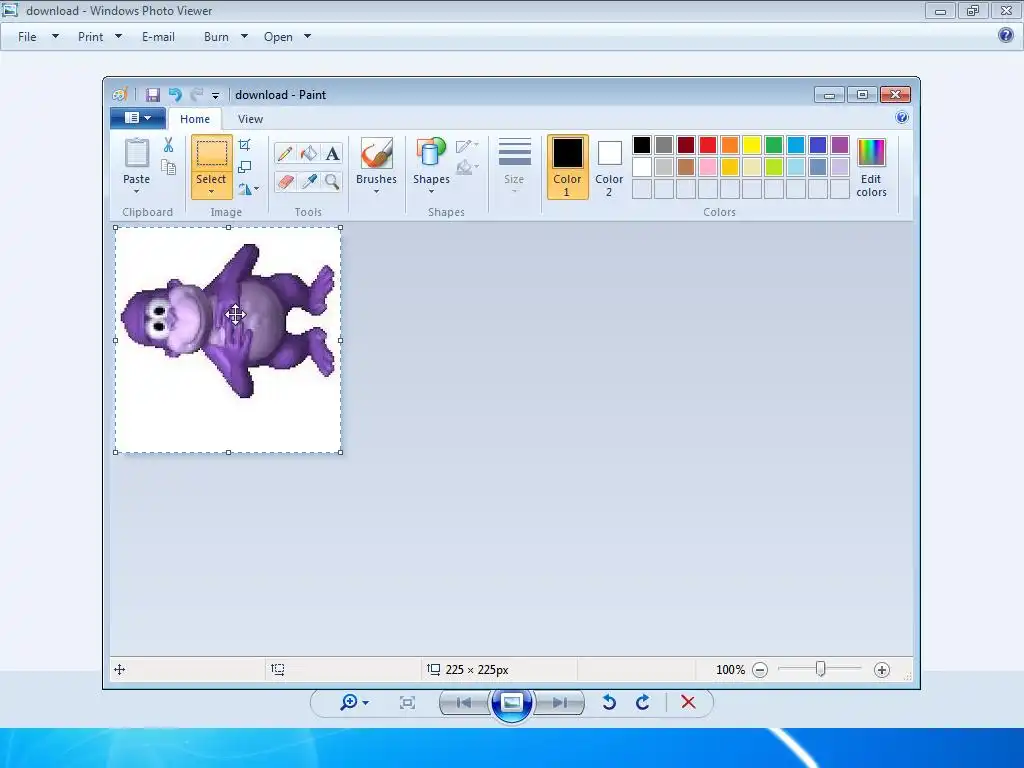Click the Copy icon in Clipboard group
This screenshot has height=768, width=1024.
click(x=168, y=167)
